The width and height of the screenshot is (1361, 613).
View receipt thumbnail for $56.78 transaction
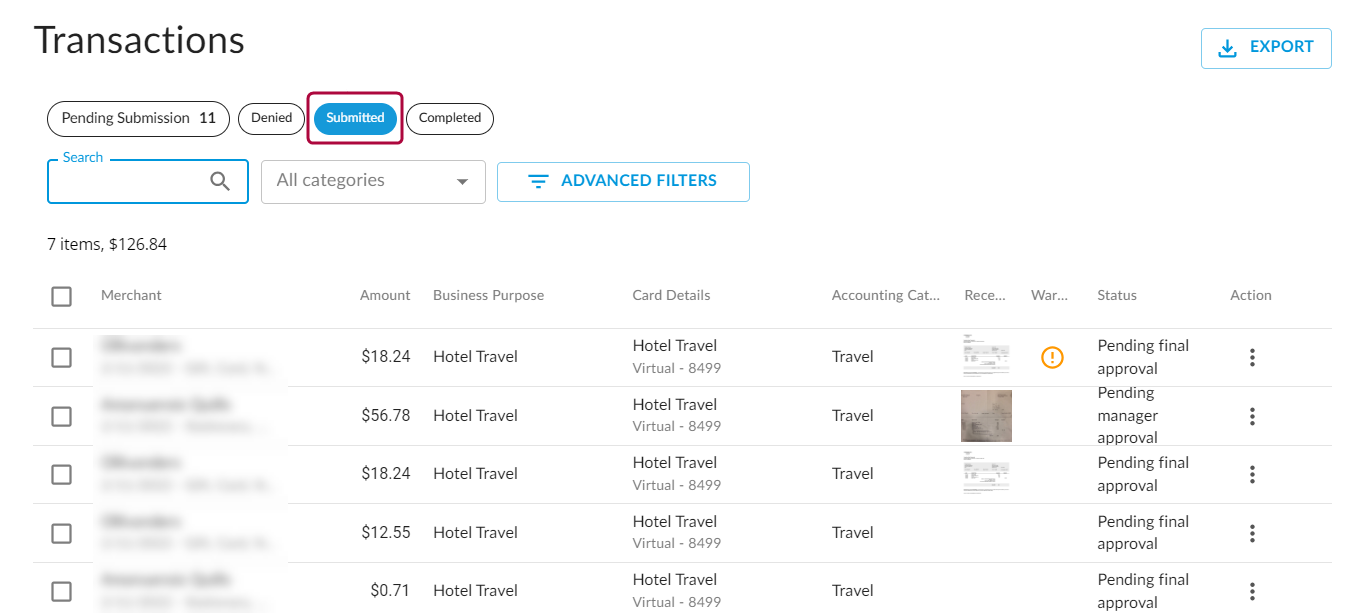985,416
